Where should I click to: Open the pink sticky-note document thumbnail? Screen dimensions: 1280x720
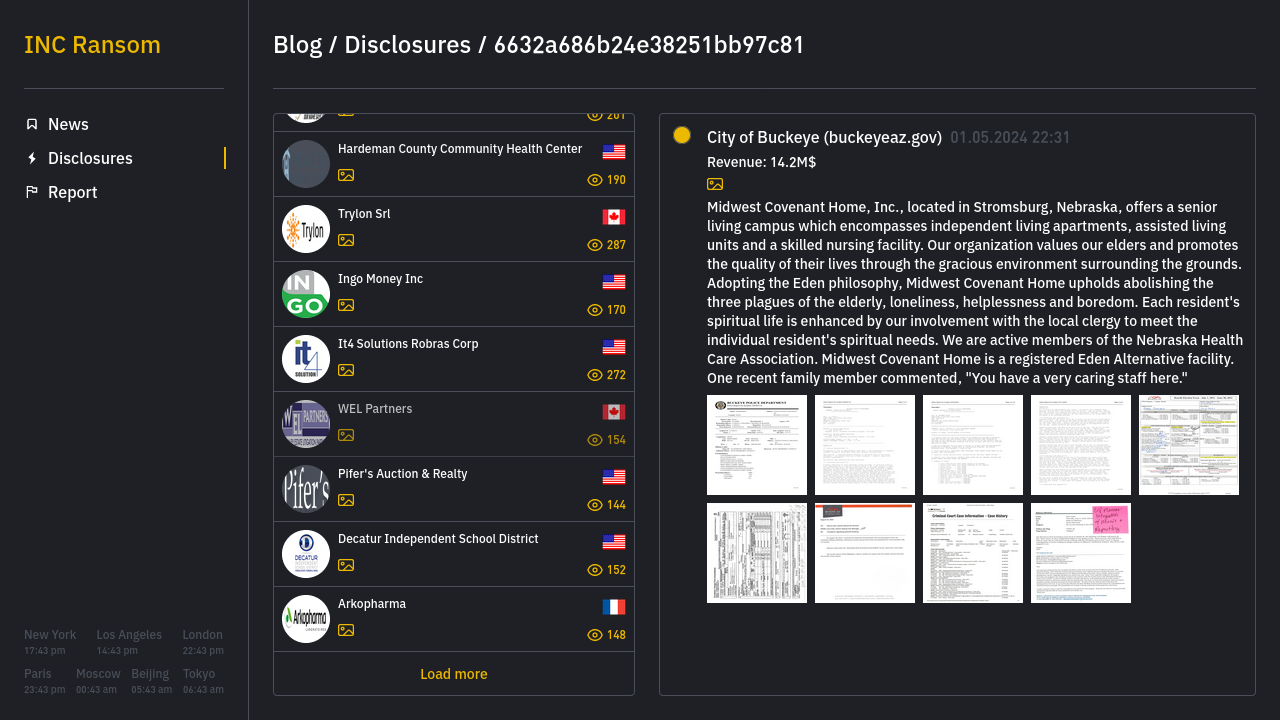tap(1081, 553)
